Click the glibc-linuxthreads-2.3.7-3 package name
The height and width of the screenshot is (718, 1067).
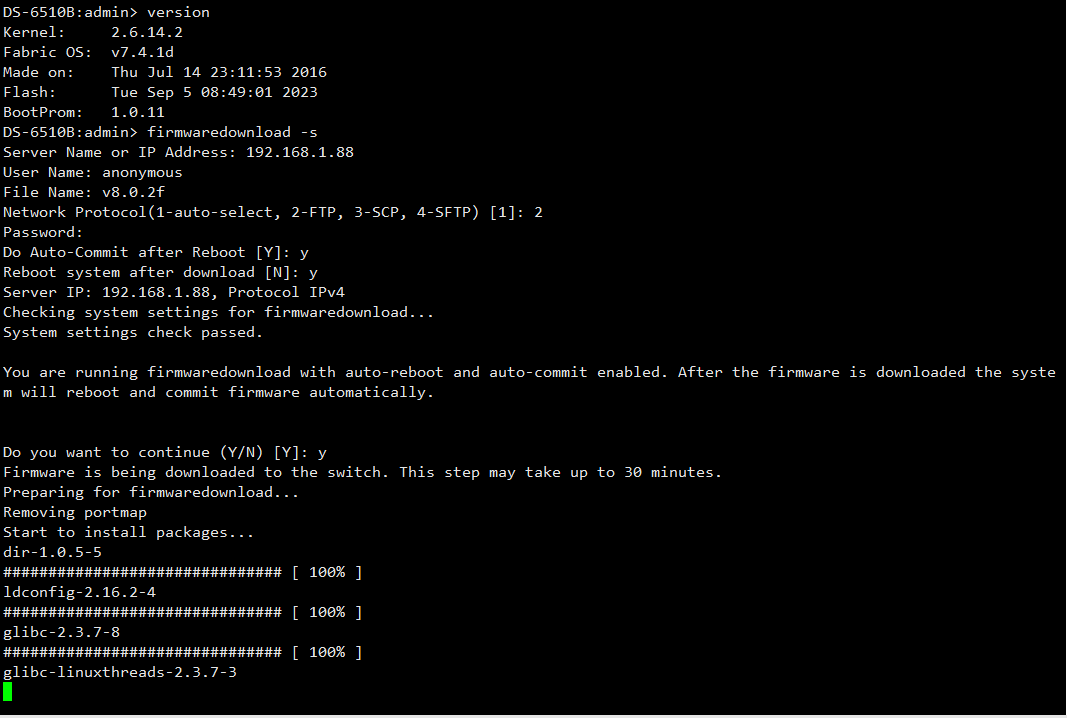coord(120,672)
